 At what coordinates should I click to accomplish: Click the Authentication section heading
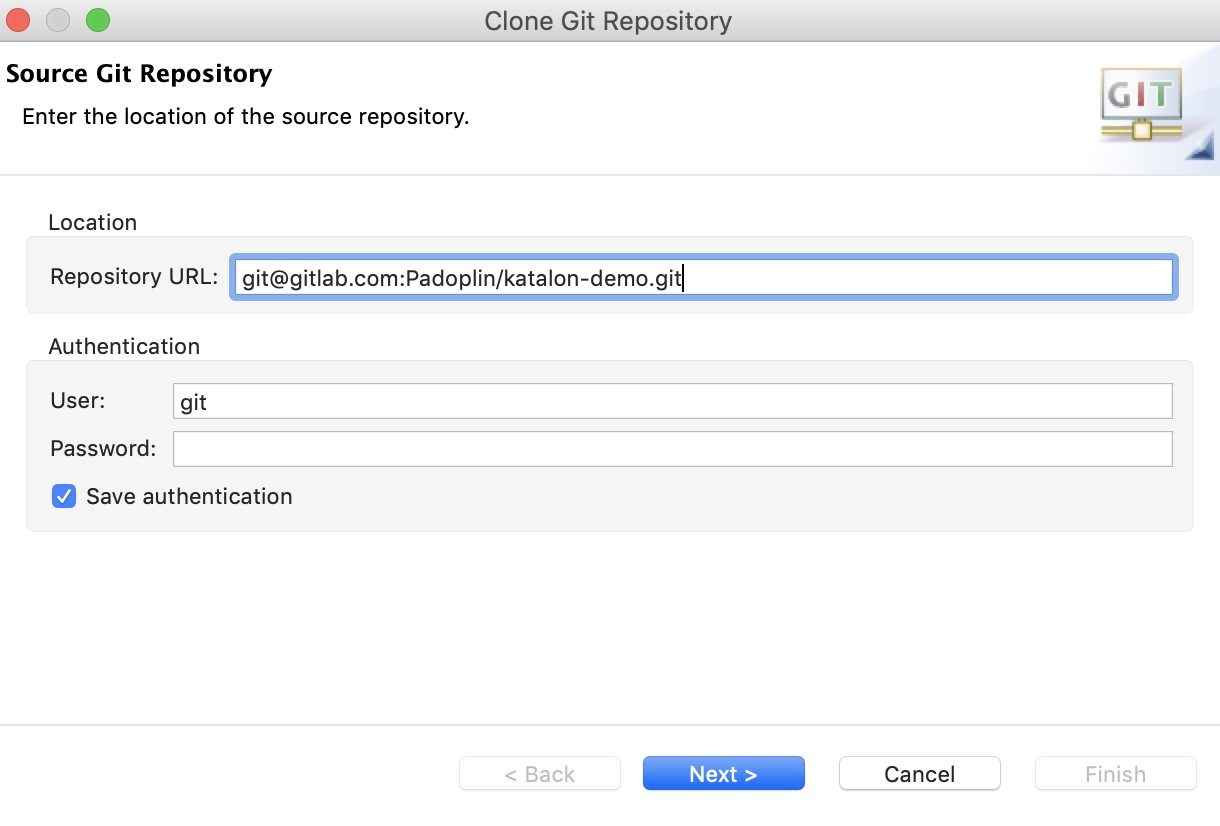124,346
